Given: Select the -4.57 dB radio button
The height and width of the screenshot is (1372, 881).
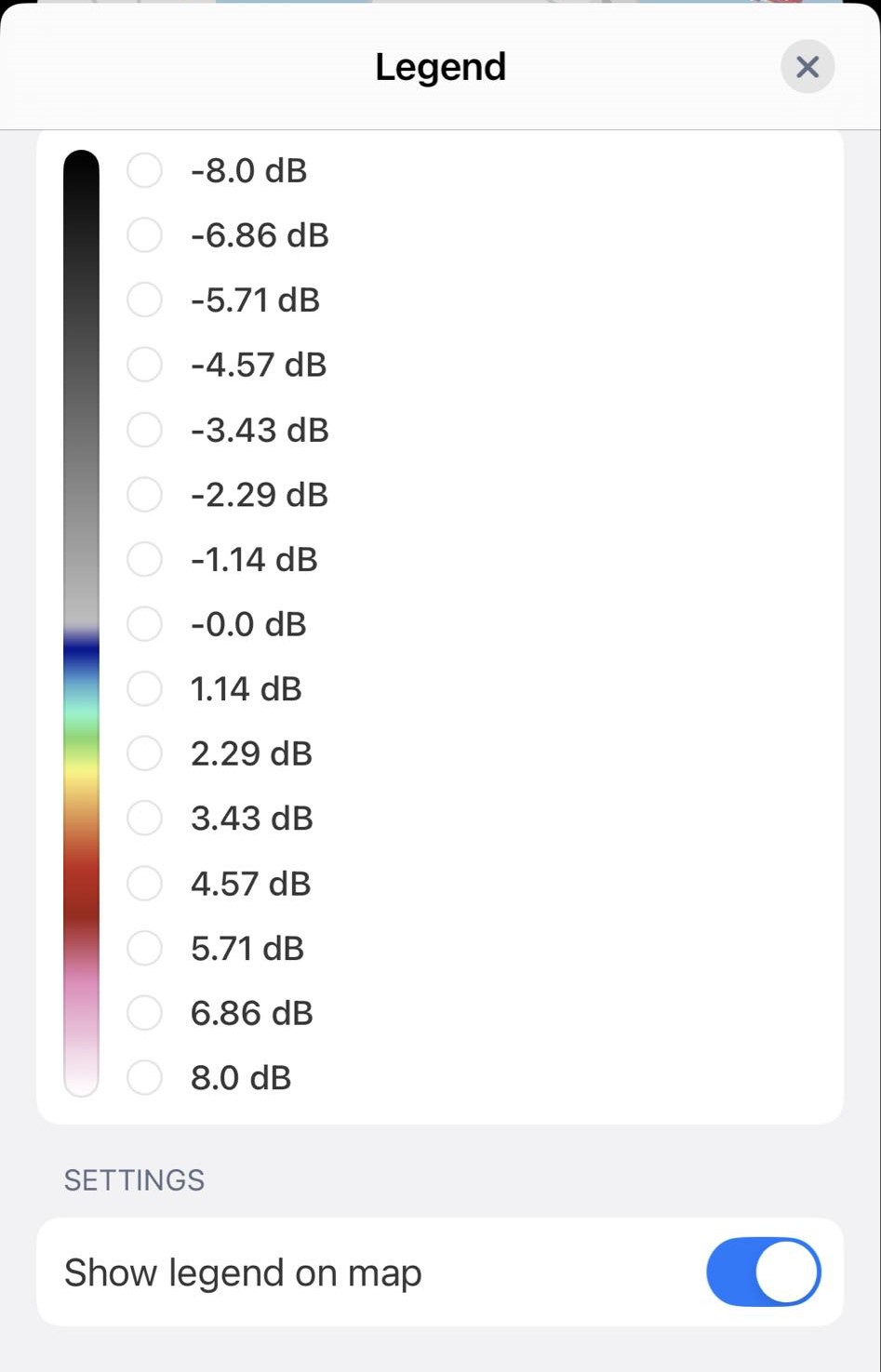Looking at the screenshot, I should coord(144,365).
